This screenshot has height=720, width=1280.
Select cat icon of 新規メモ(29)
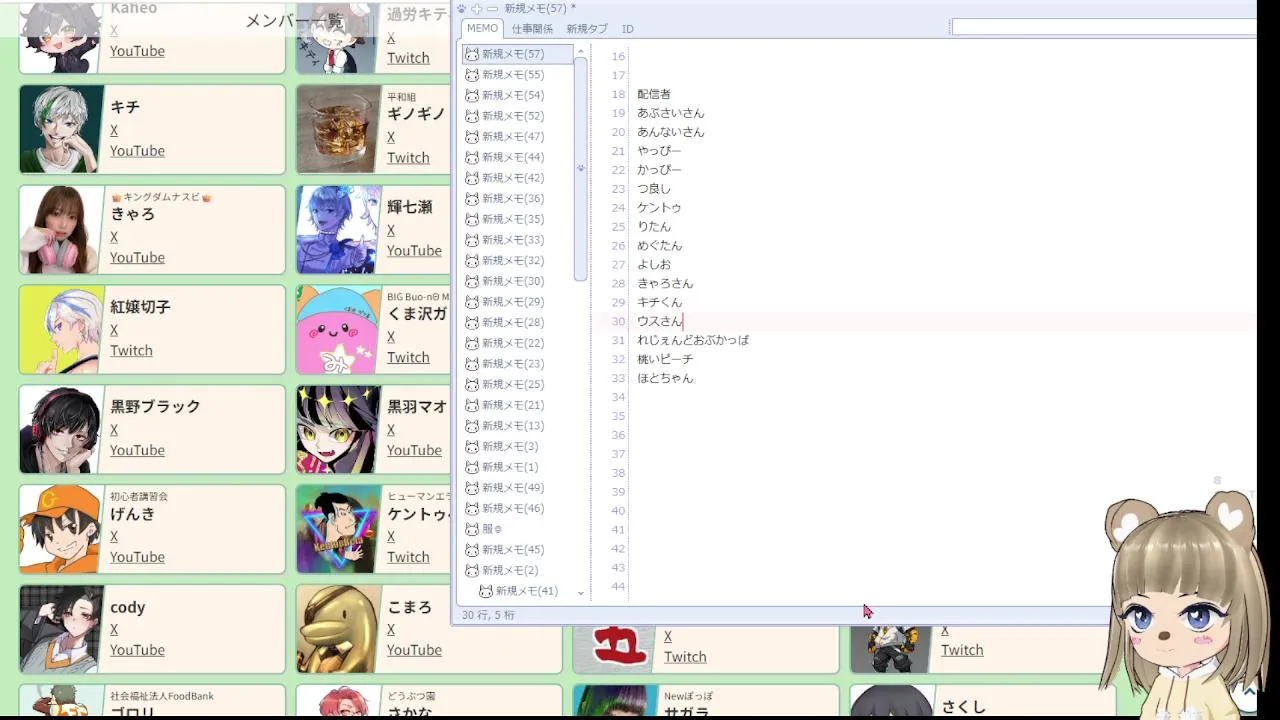click(x=472, y=302)
